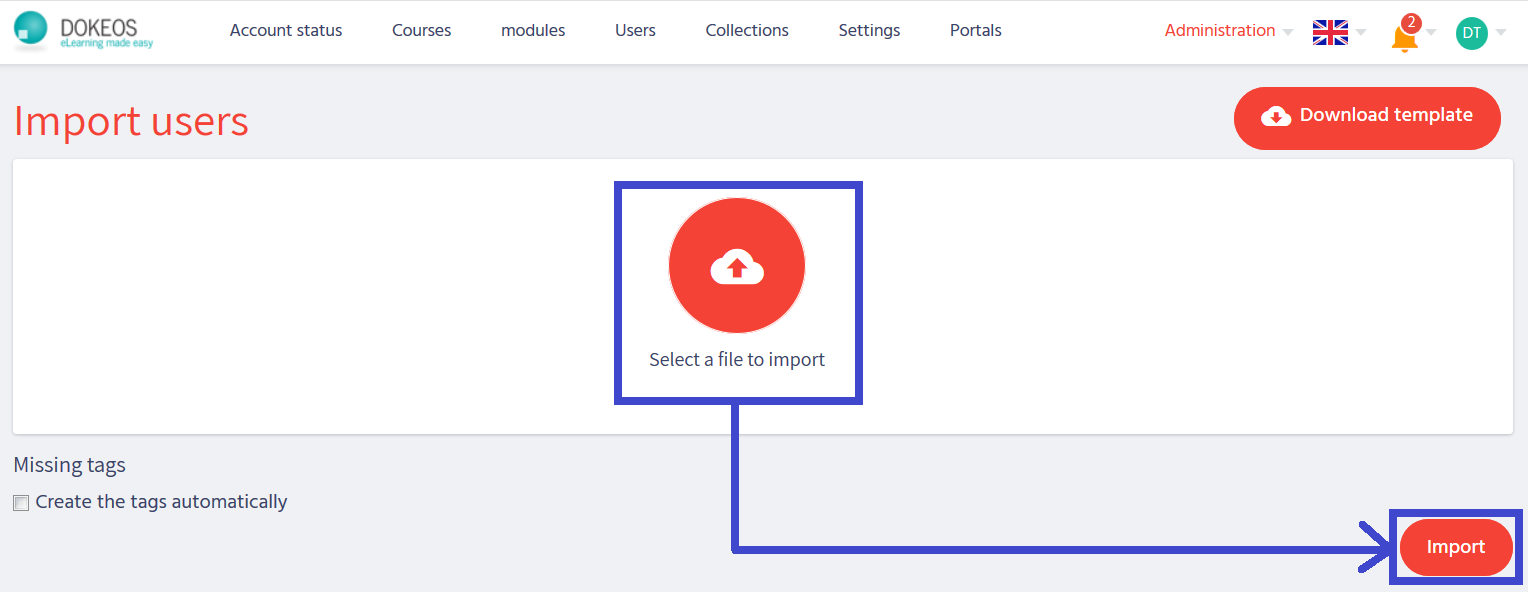Click the DT user avatar
This screenshot has height=592, width=1528.
pyautogui.click(x=1471, y=33)
